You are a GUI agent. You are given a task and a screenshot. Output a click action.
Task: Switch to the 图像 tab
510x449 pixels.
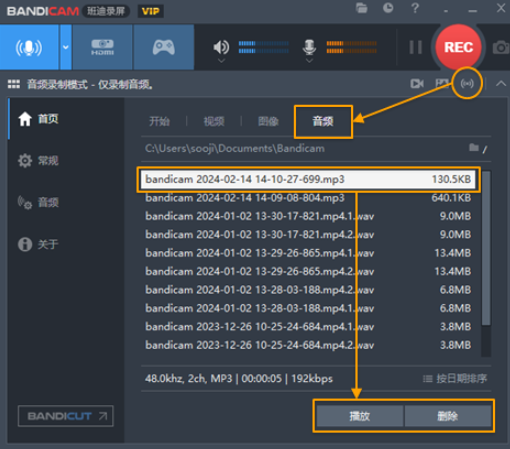tap(268, 121)
